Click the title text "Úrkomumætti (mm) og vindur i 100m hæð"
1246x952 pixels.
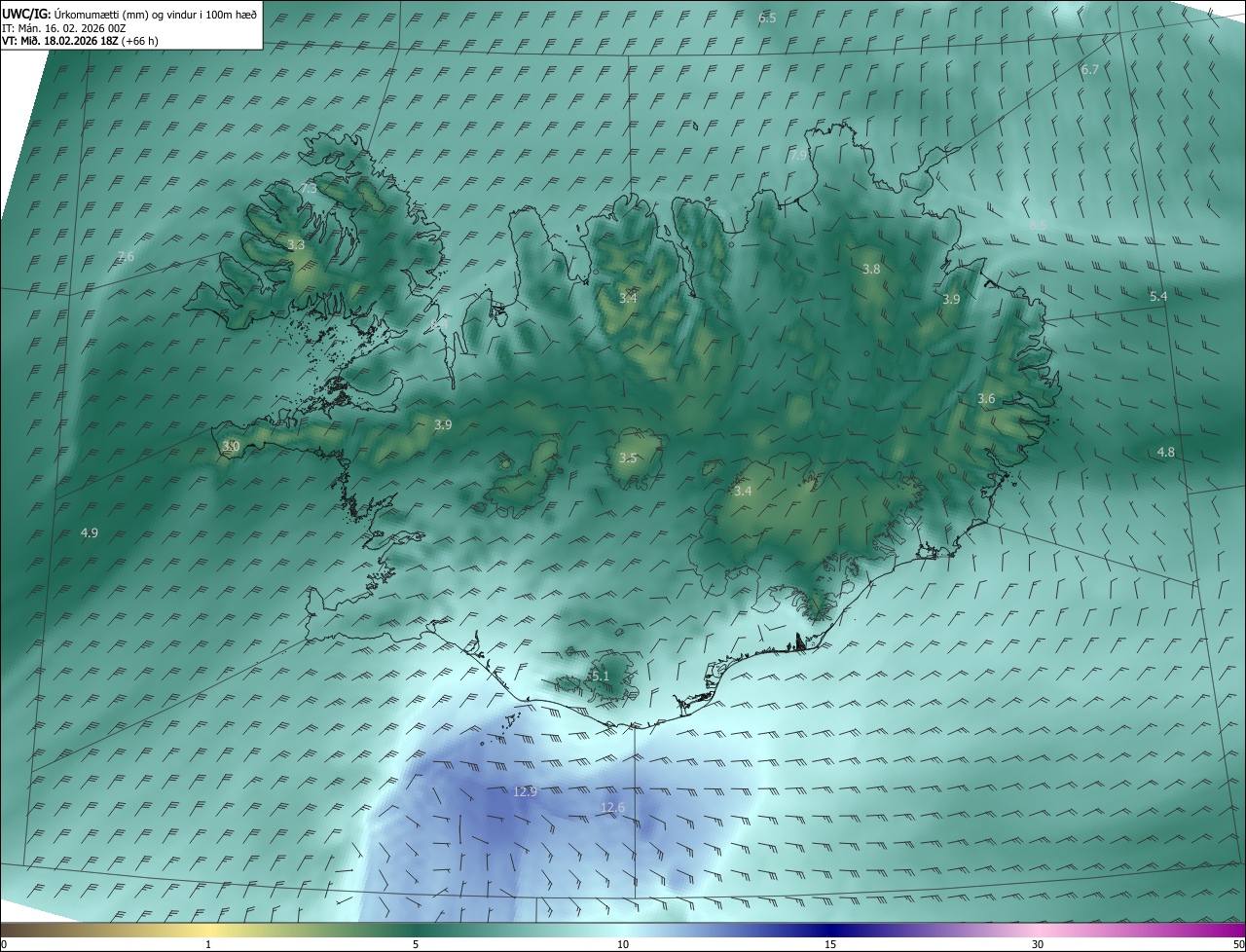click(155, 15)
